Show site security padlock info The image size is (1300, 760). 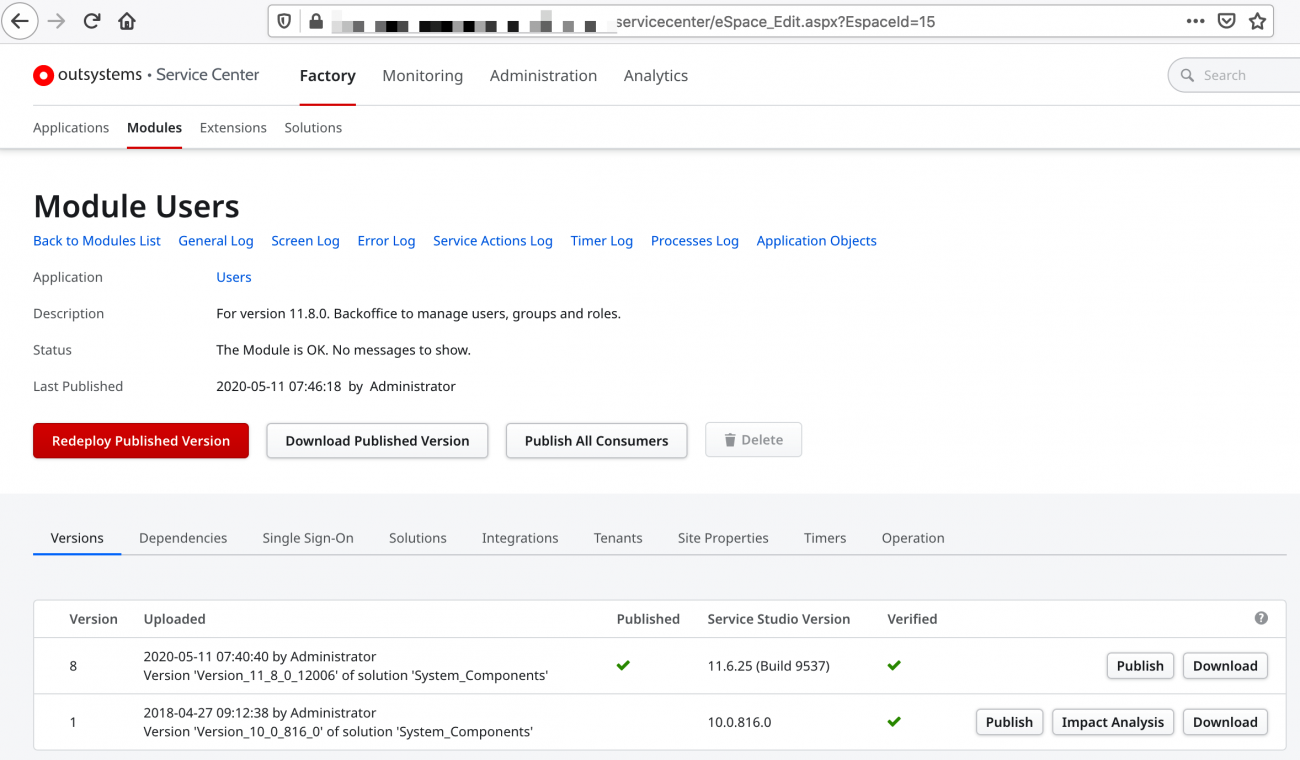tap(316, 21)
